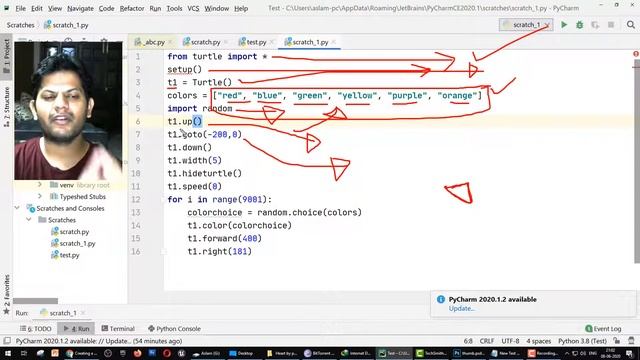Viewport: 640px width, 360px height.
Task: Open the VCS menu
Action: (193, 8)
